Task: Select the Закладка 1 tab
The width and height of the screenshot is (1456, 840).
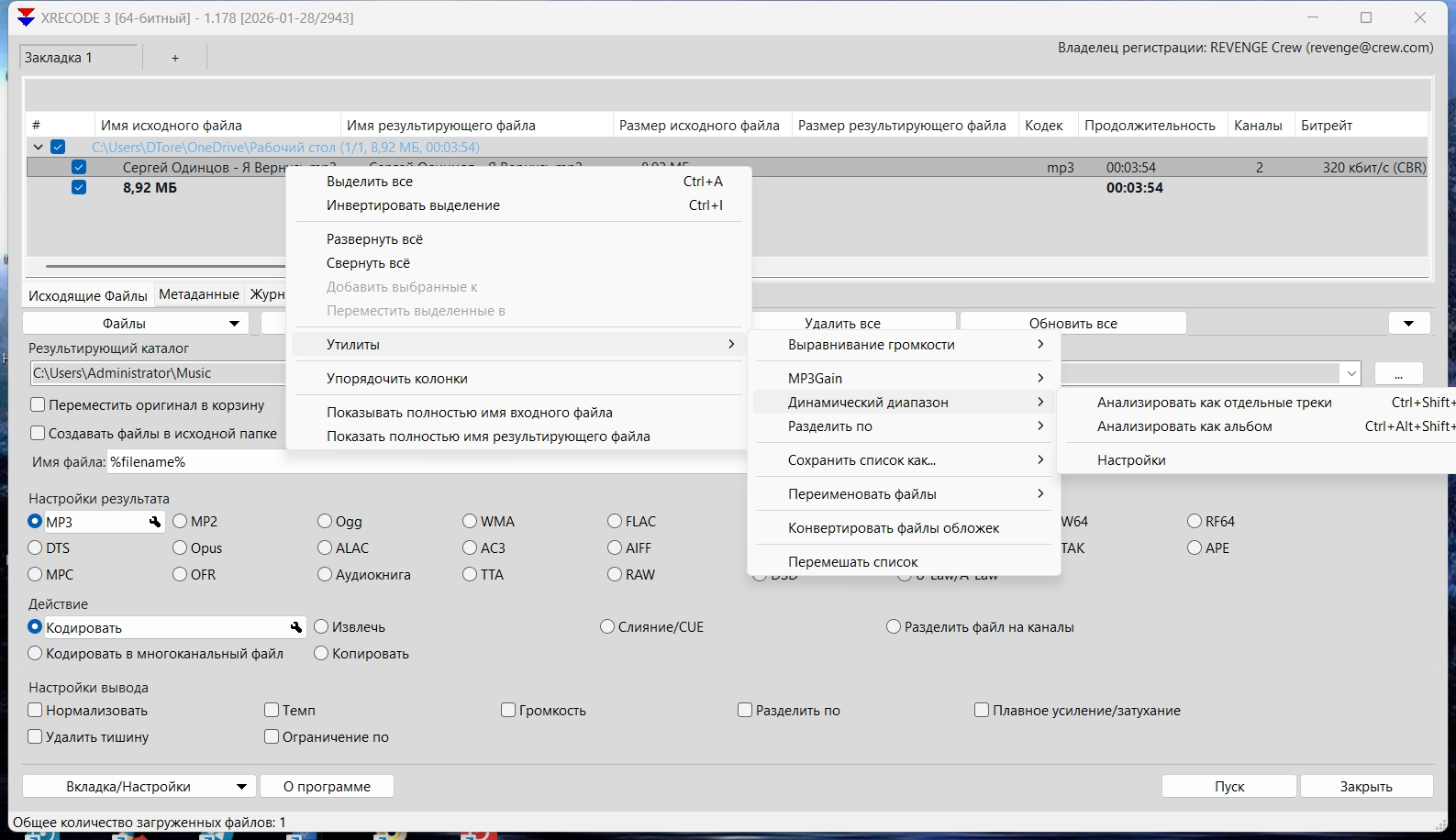Action: 81,58
